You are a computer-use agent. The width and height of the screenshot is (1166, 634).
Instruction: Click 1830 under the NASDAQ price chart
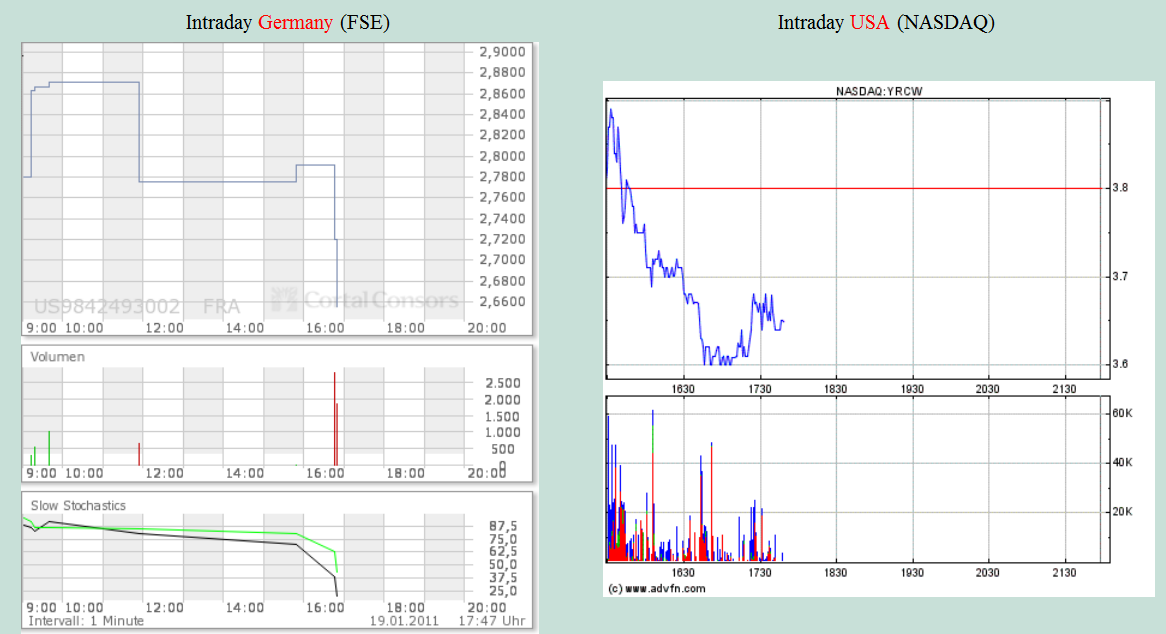tap(835, 389)
